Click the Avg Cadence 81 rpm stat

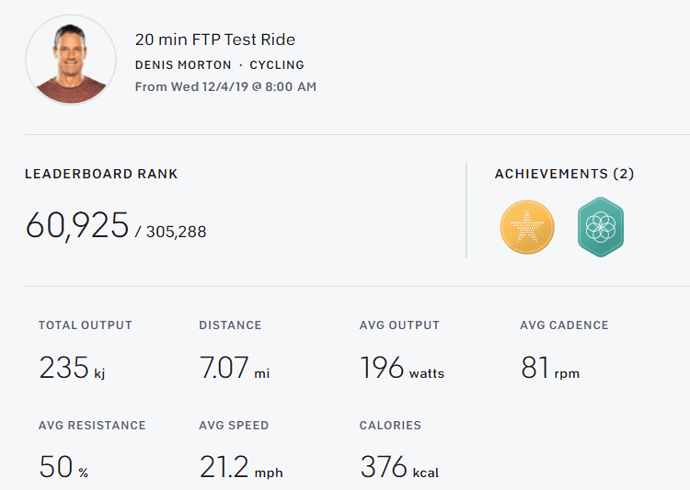click(x=550, y=368)
